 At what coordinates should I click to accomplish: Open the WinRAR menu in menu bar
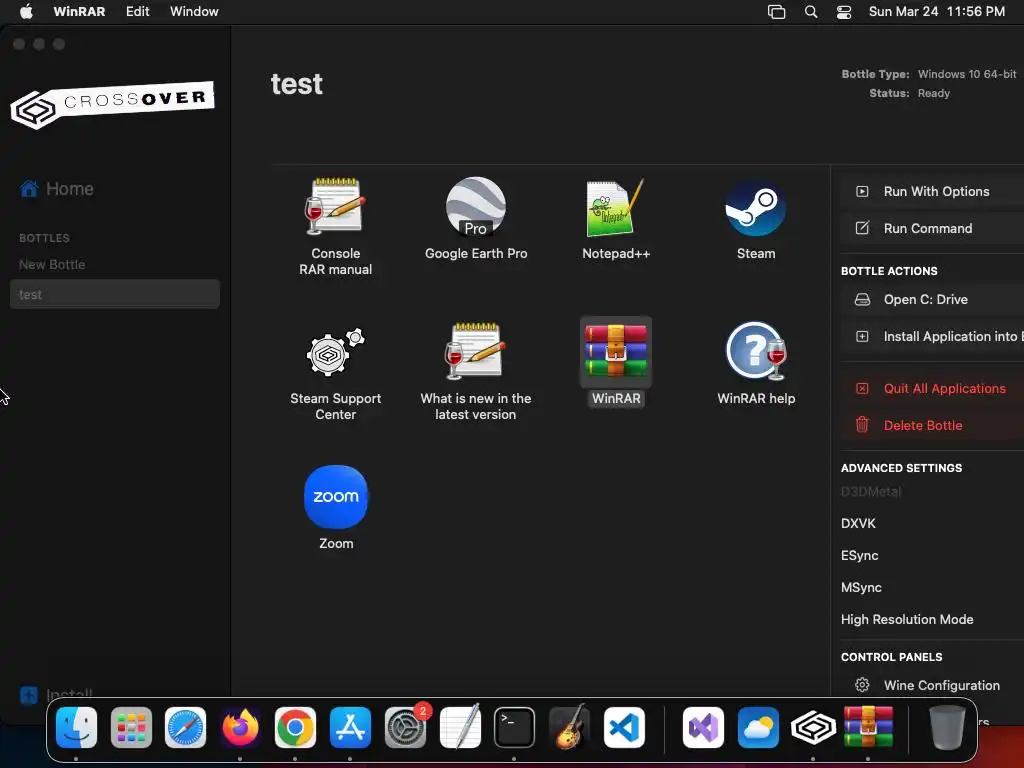79,12
